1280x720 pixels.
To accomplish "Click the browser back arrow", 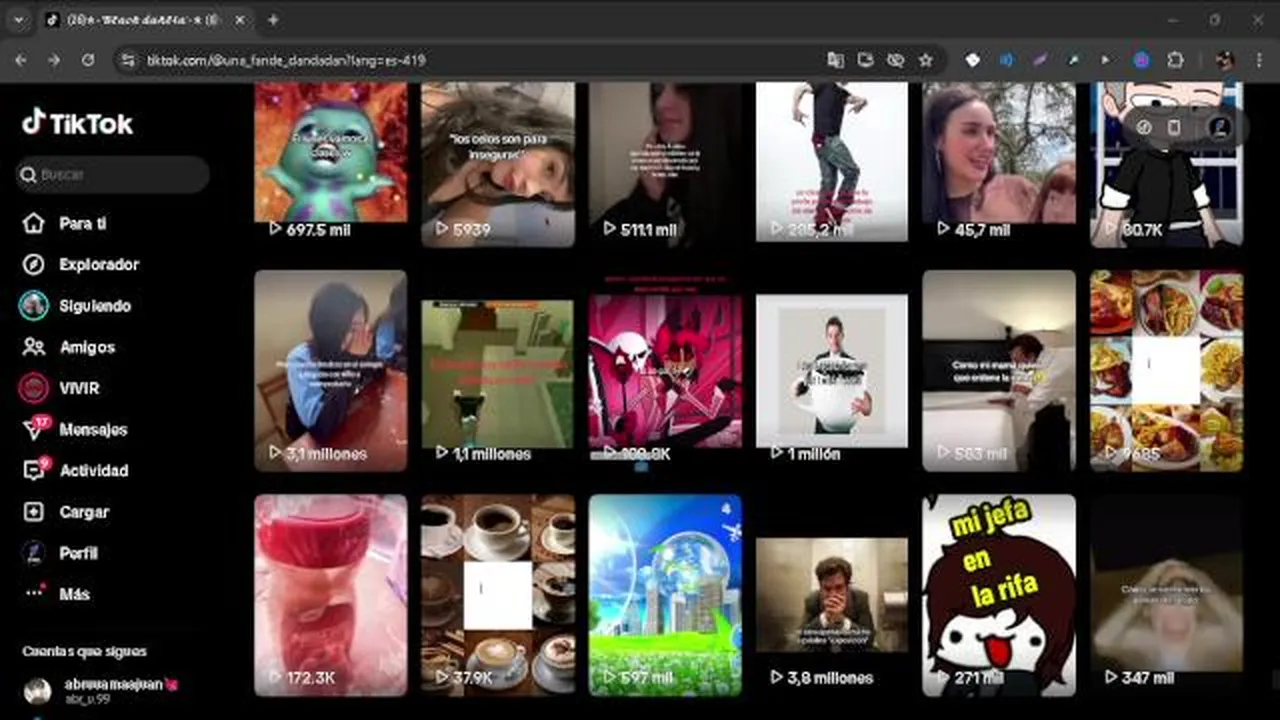I will tap(21, 60).
